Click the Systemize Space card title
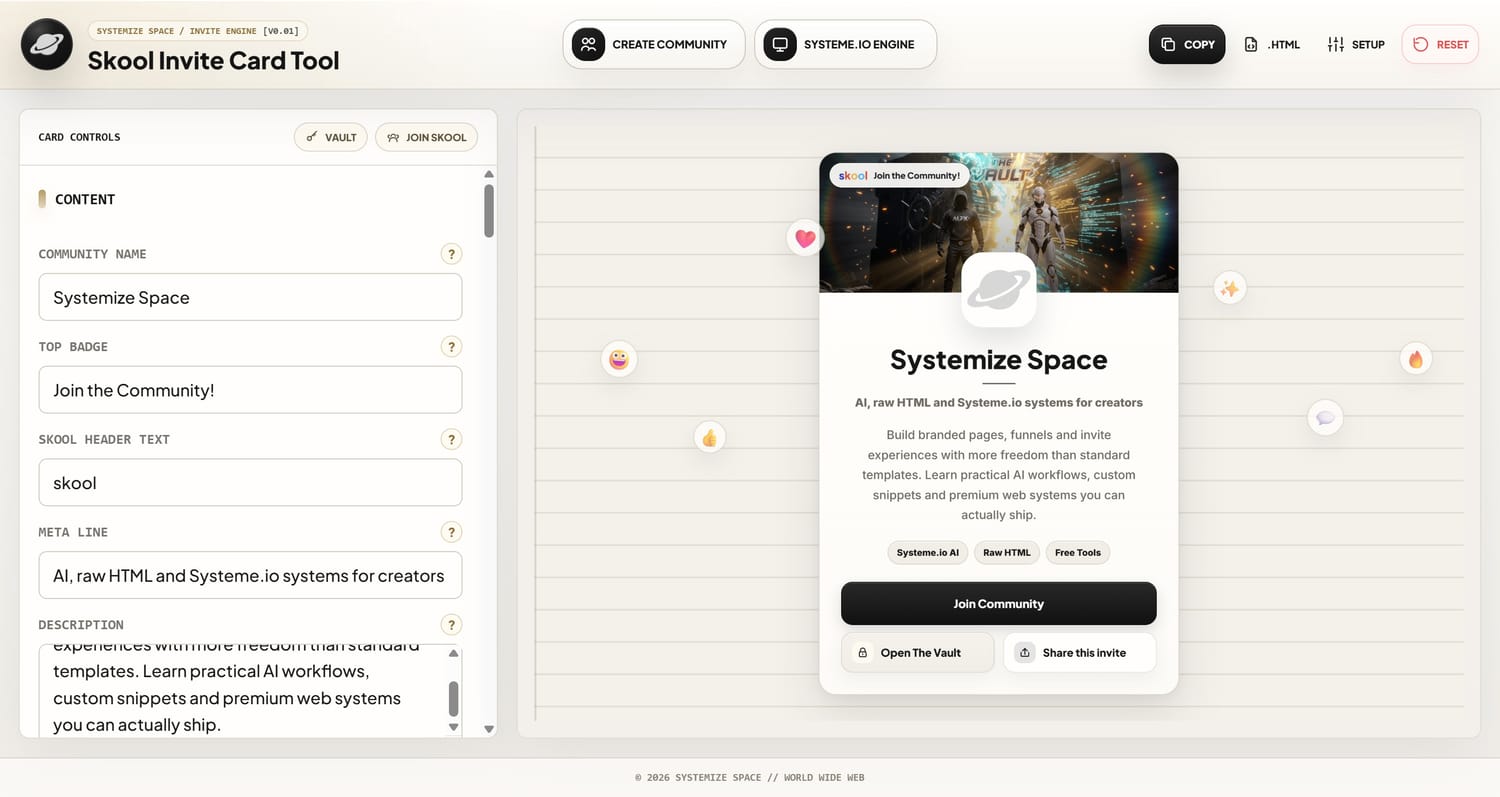1500x797 pixels. [998, 360]
